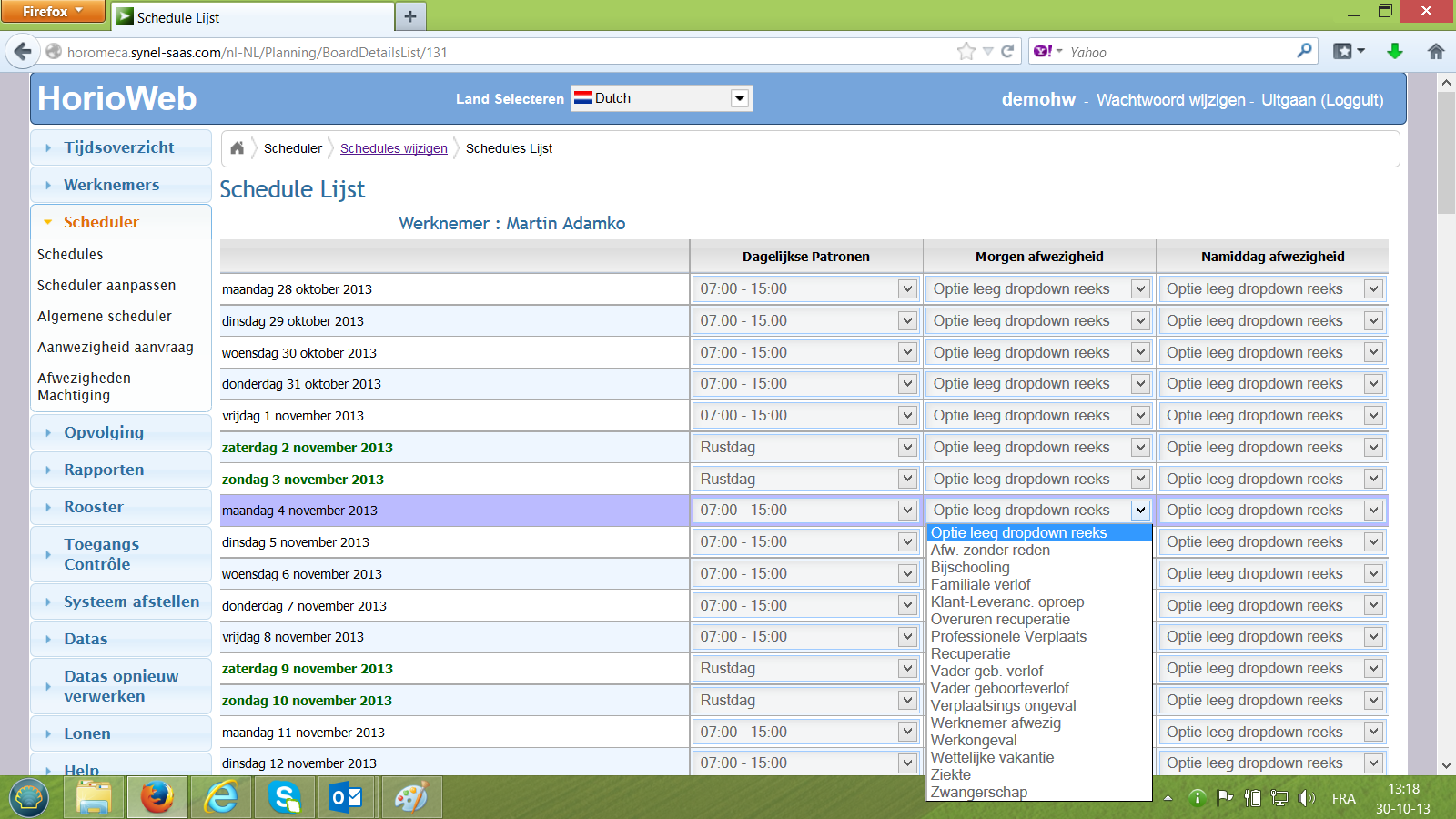Click the Windows Start orb
The height and width of the screenshot is (819, 1456).
(29, 798)
